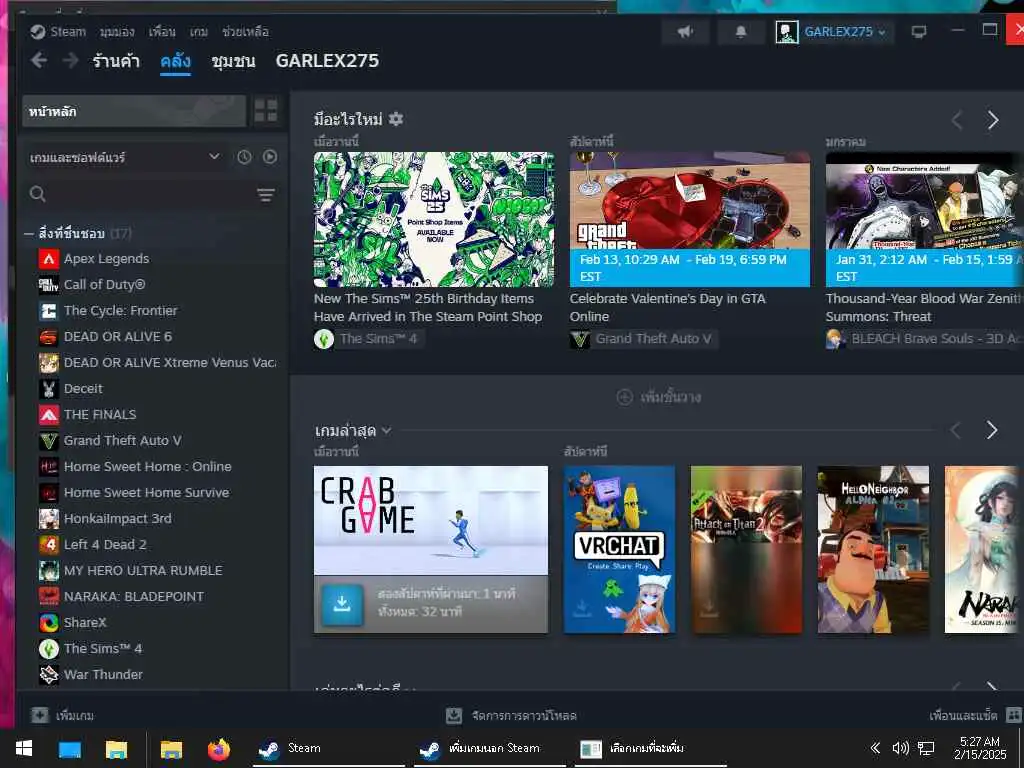Open the announcements megaphone icon
Image resolution: width=1024 pixels, height=768 pixels.
685,31
